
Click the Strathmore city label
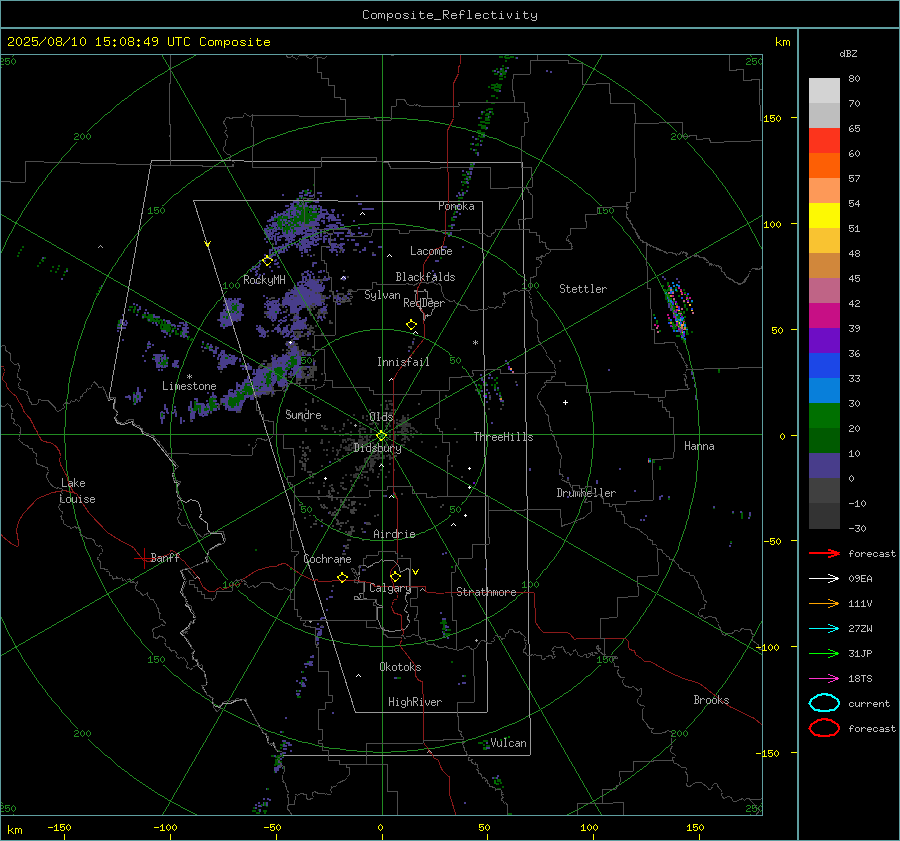point(486,592)
